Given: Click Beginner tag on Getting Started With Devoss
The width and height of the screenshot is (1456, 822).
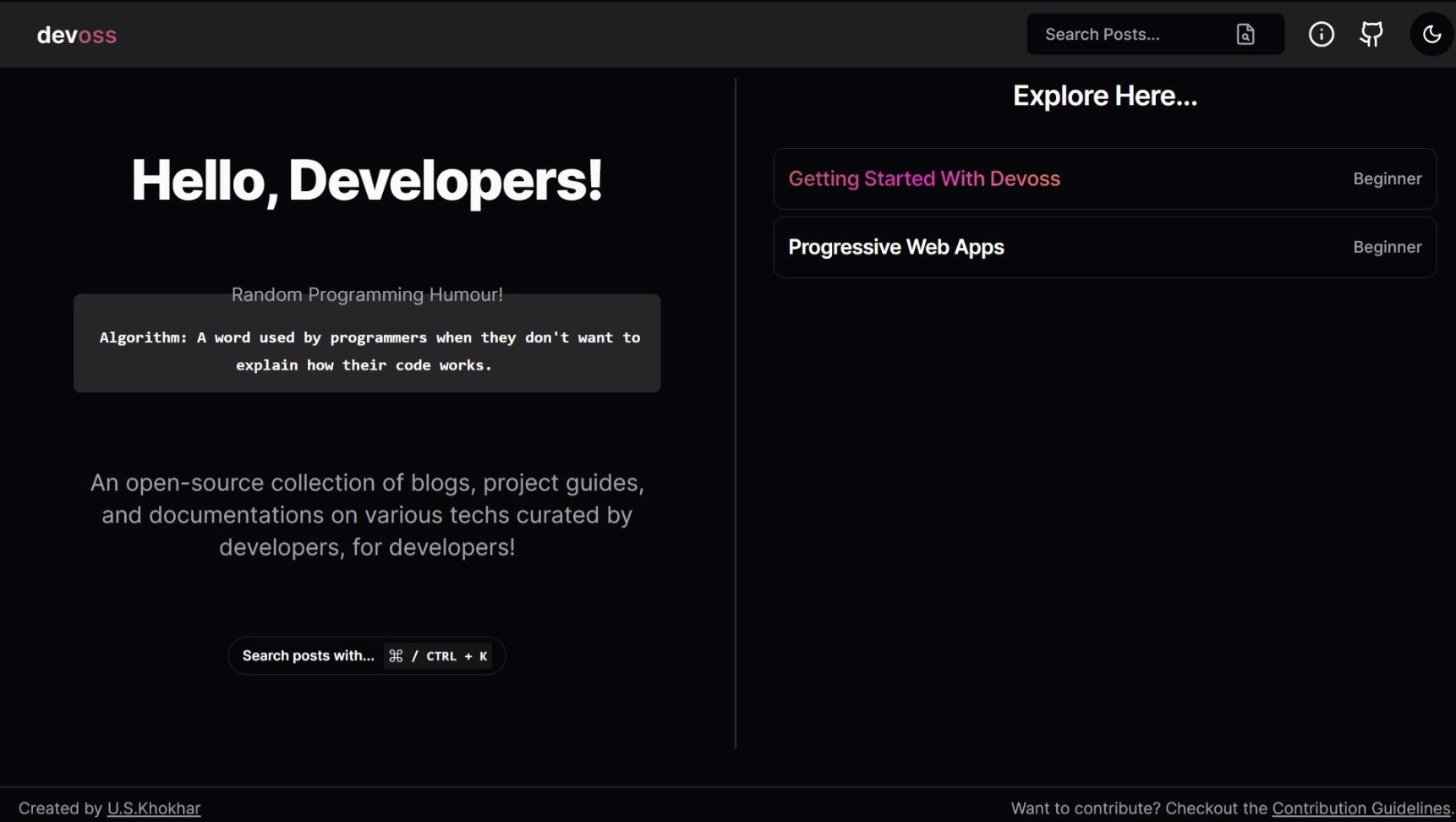Looking at the screenshot, I should coord(1388,178).
